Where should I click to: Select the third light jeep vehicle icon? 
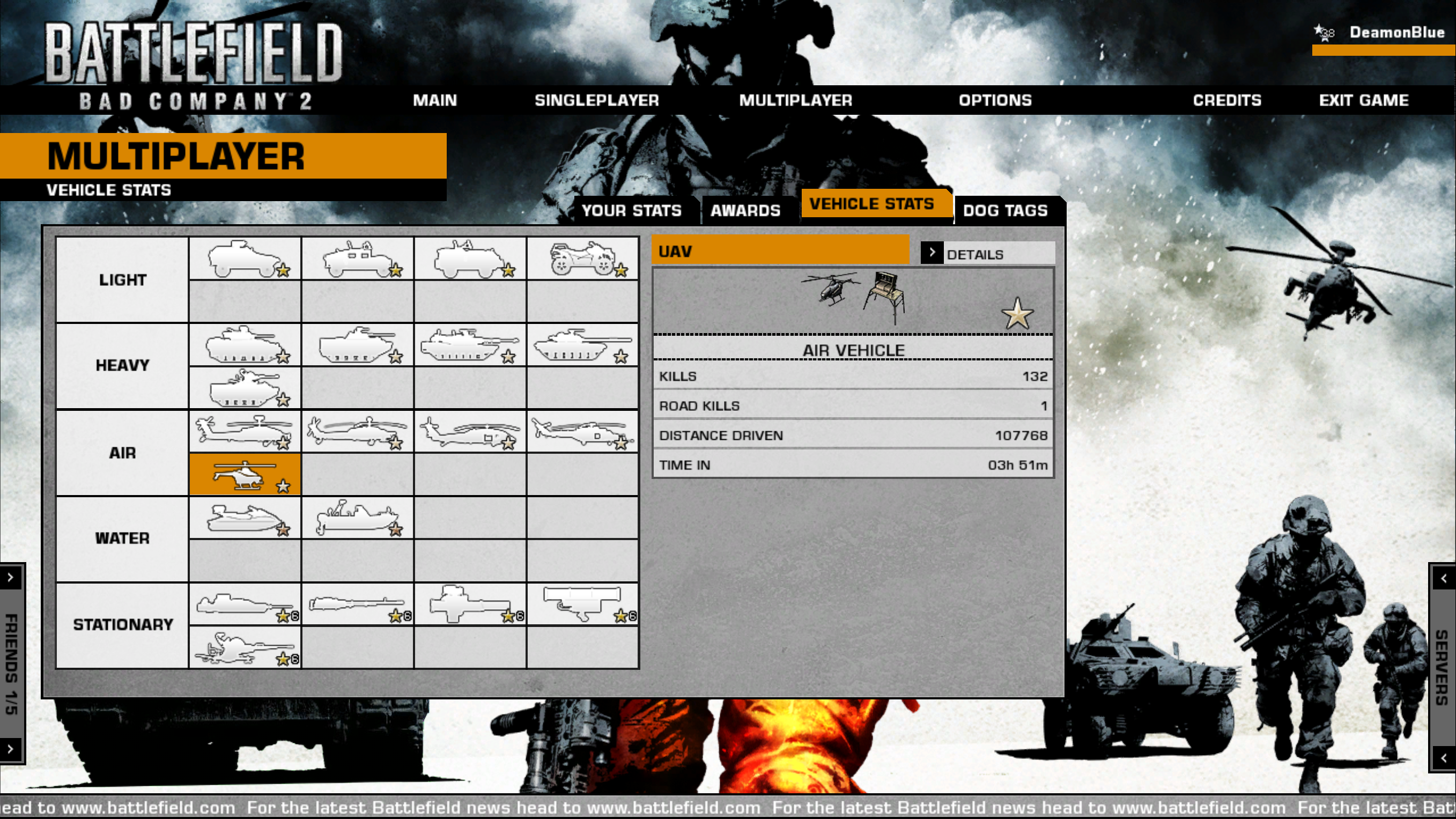tap(470, 259)
